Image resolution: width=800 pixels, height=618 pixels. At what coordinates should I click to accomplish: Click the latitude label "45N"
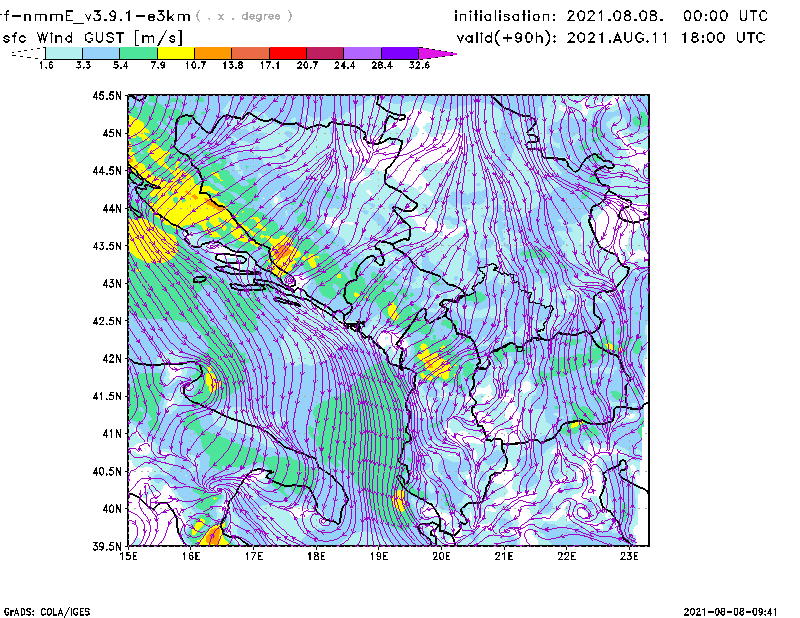pos(112,133)
